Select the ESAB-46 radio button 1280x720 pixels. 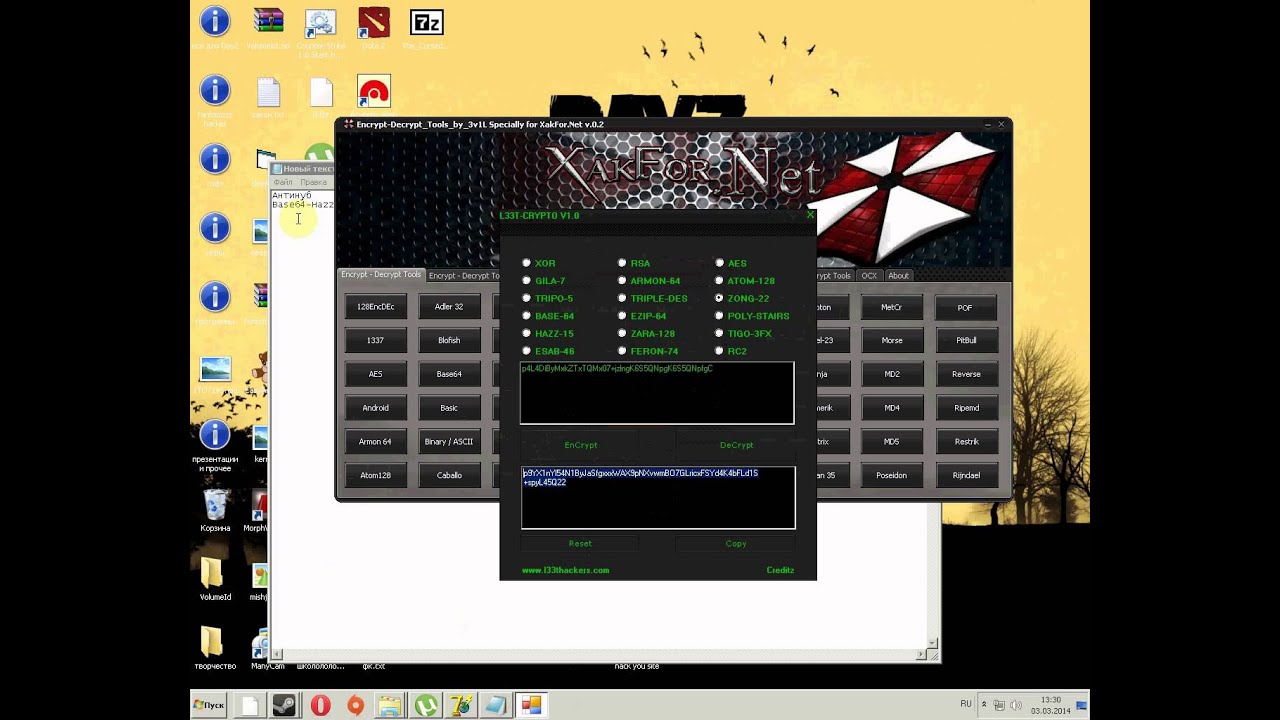[527, 351]
